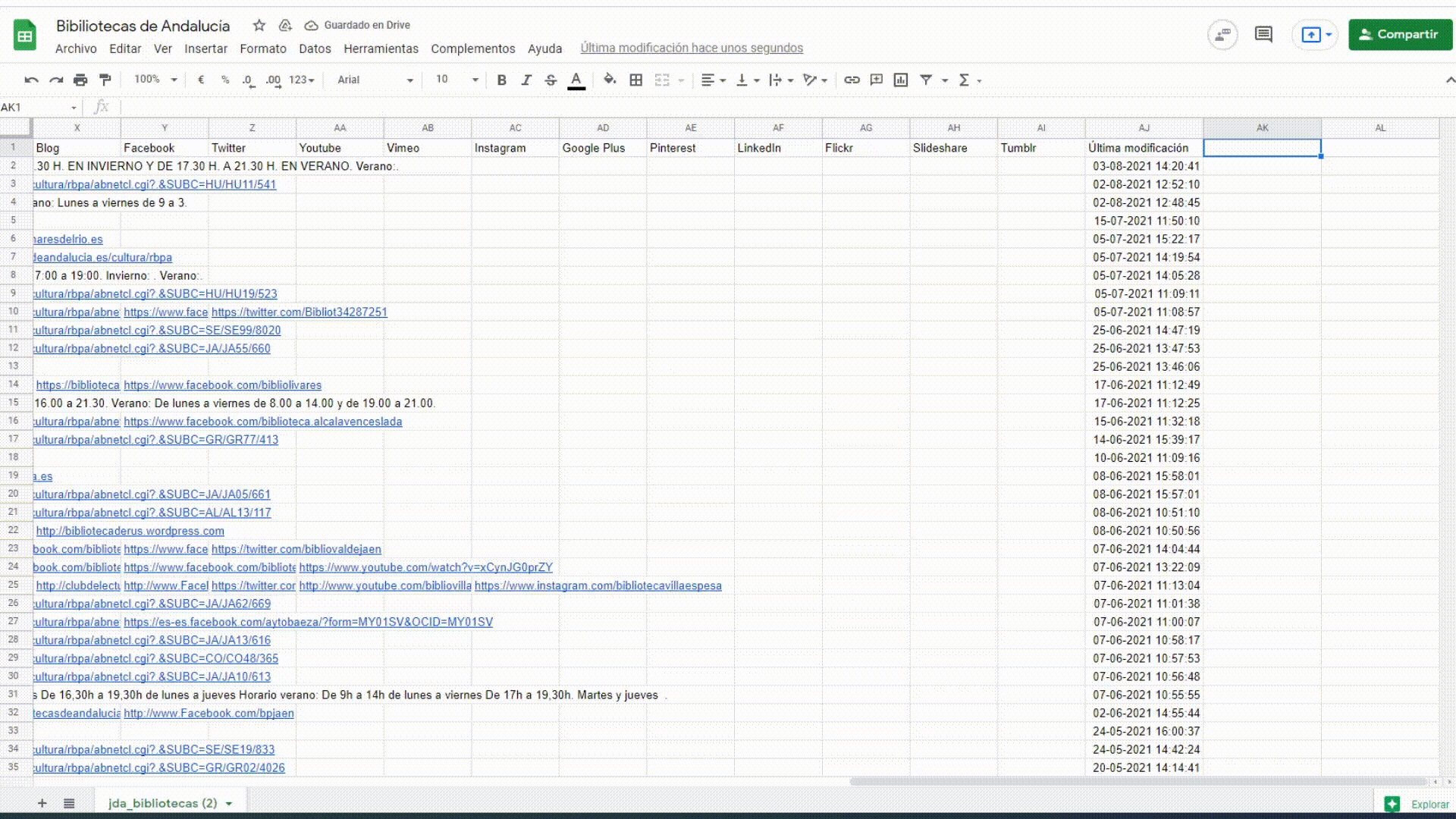This screenshot has width=1456, height=819.
Task: Open font size 10 dropdown
Action: pos(457,80)
